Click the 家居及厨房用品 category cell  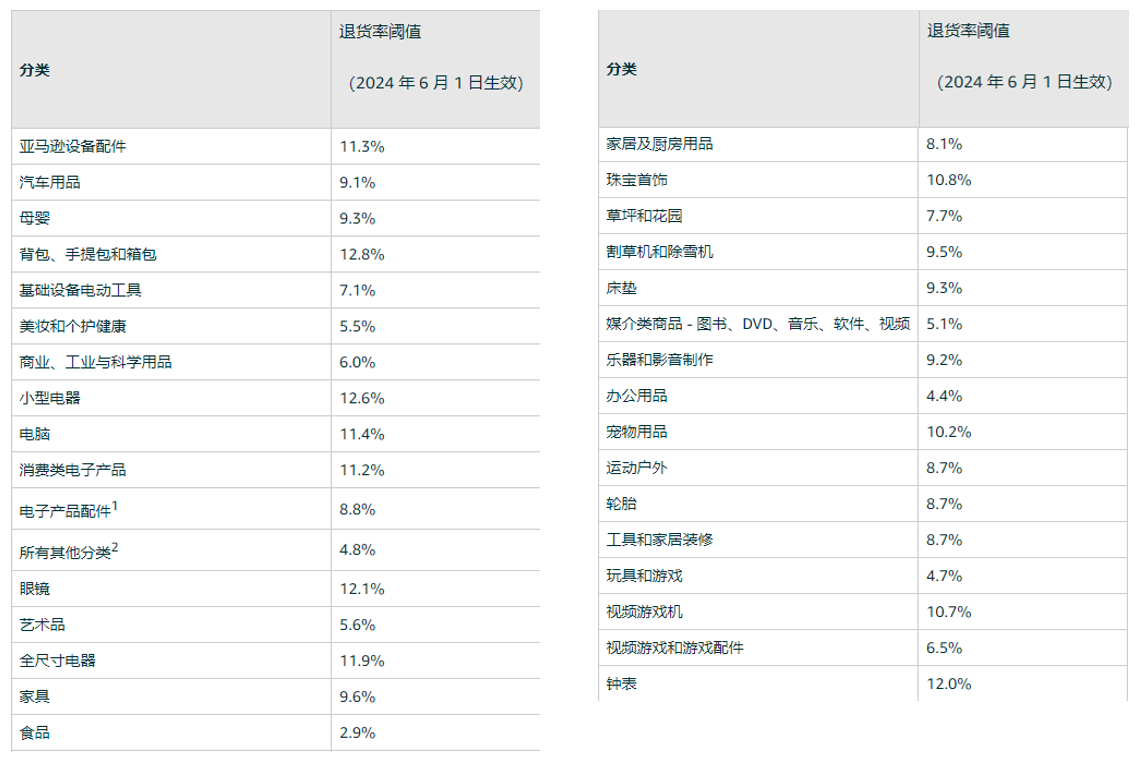click(660, 144)
